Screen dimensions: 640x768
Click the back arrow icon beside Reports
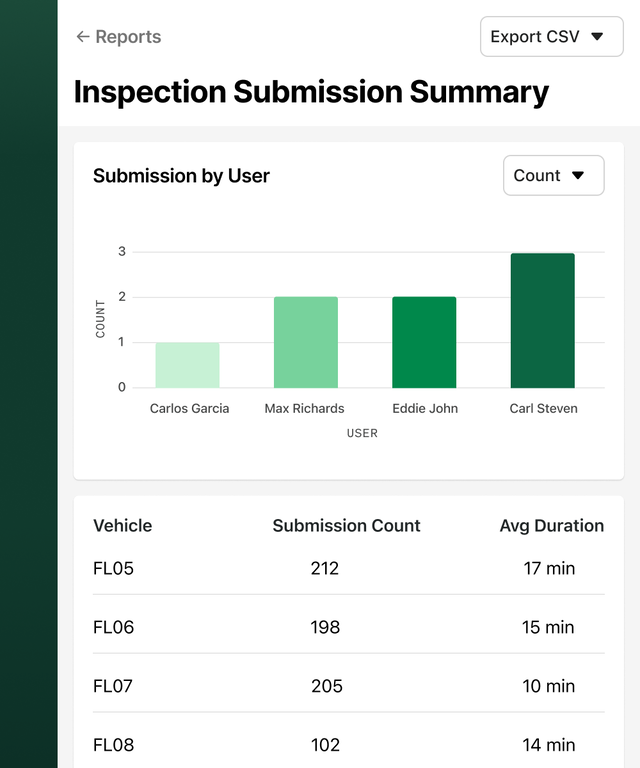pos(82,37)
